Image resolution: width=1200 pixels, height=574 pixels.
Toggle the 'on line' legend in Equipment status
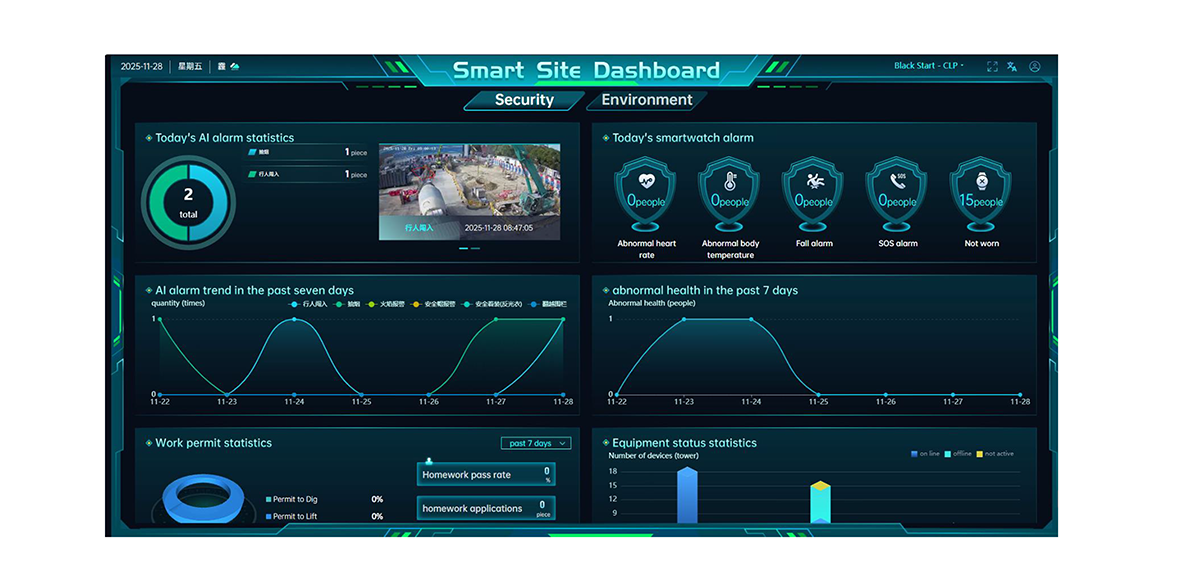pyautogui.click(x=925, y=454)
